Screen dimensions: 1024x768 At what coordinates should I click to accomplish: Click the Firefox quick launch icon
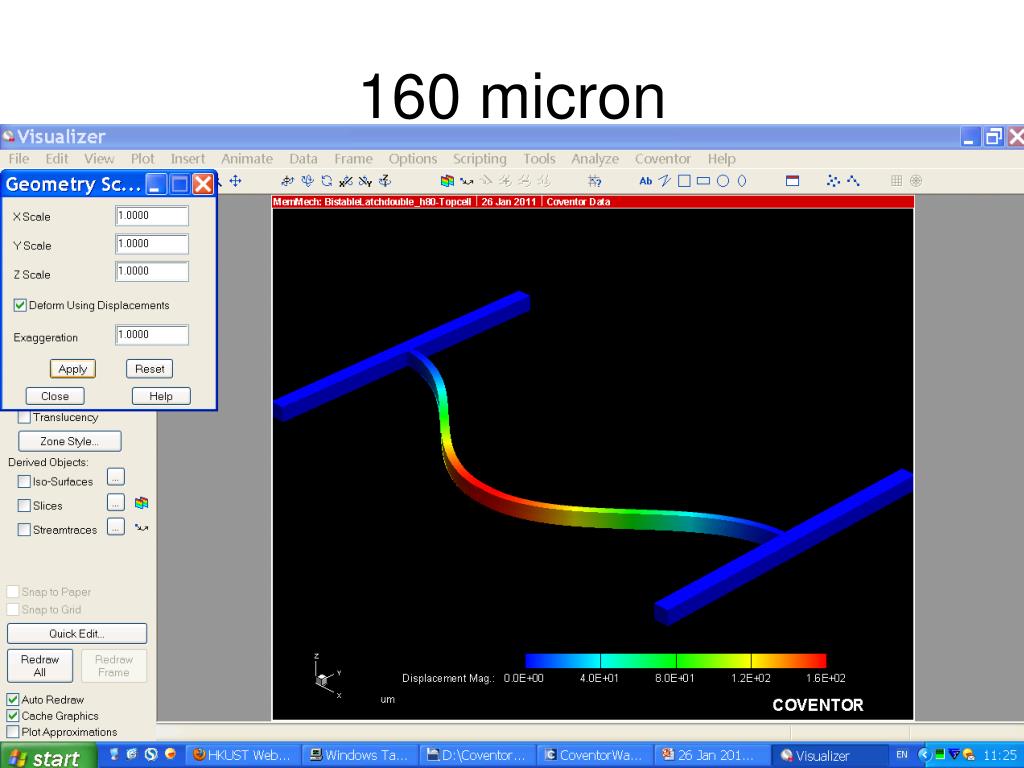pos(170,754)
